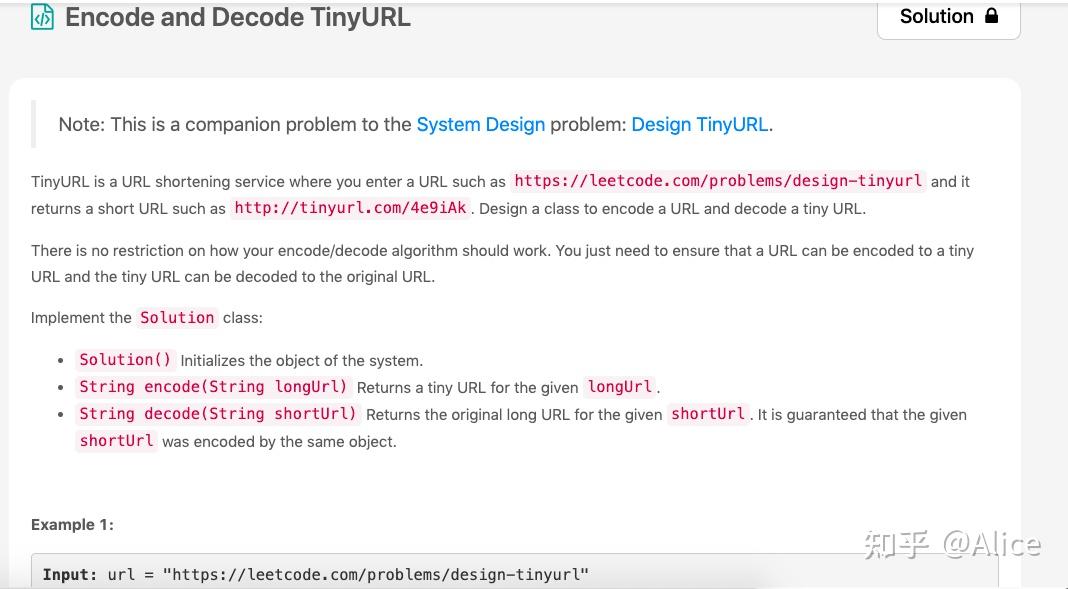Click the longUrl inline code highlight
This screenshot has height=589, width=1068.
point(619,387)
